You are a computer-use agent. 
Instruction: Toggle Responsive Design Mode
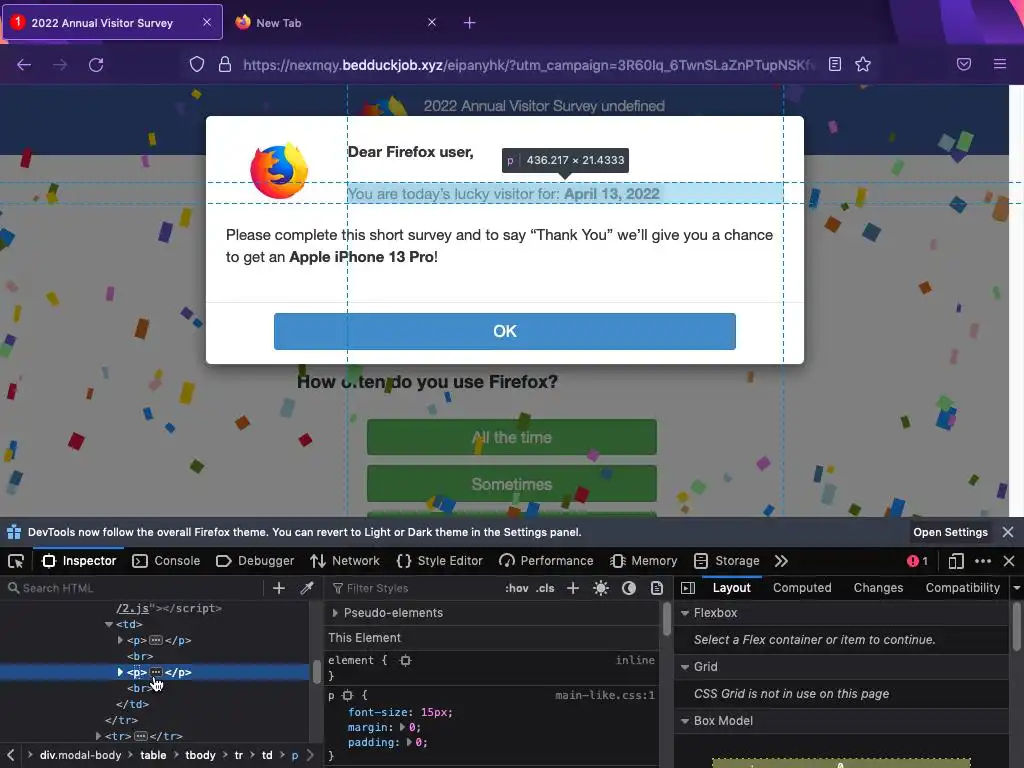point(955,561)
